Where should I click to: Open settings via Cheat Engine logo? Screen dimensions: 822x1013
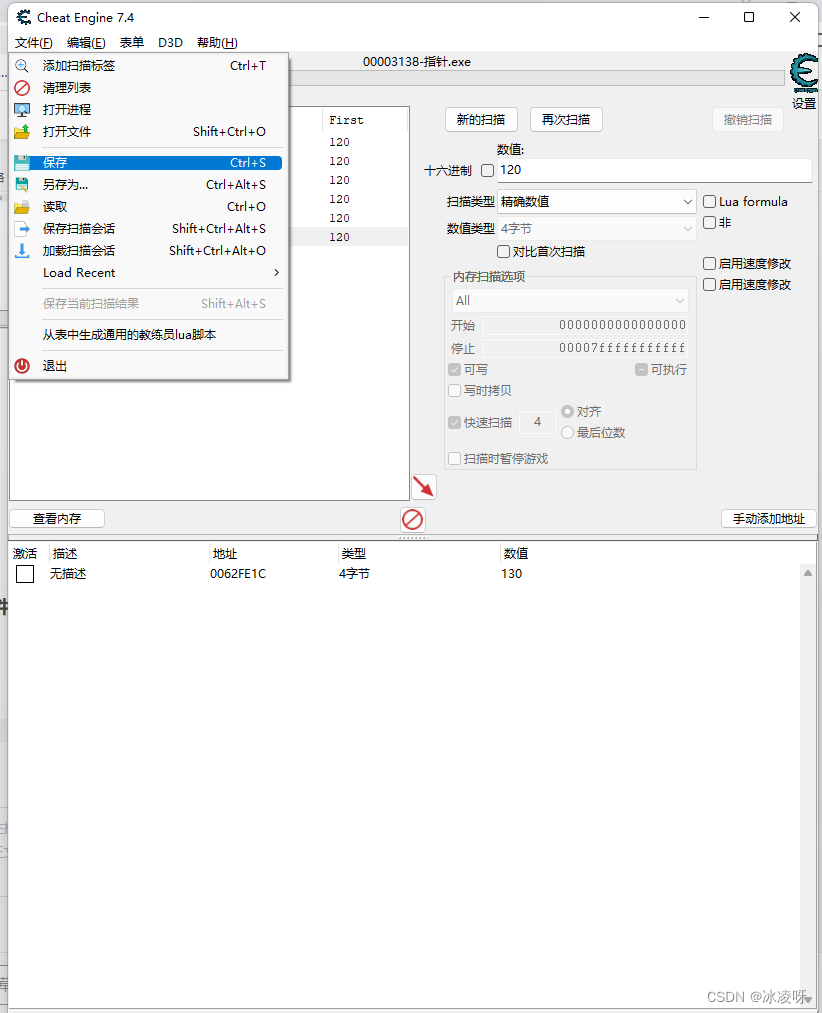[x=804, y=72]
